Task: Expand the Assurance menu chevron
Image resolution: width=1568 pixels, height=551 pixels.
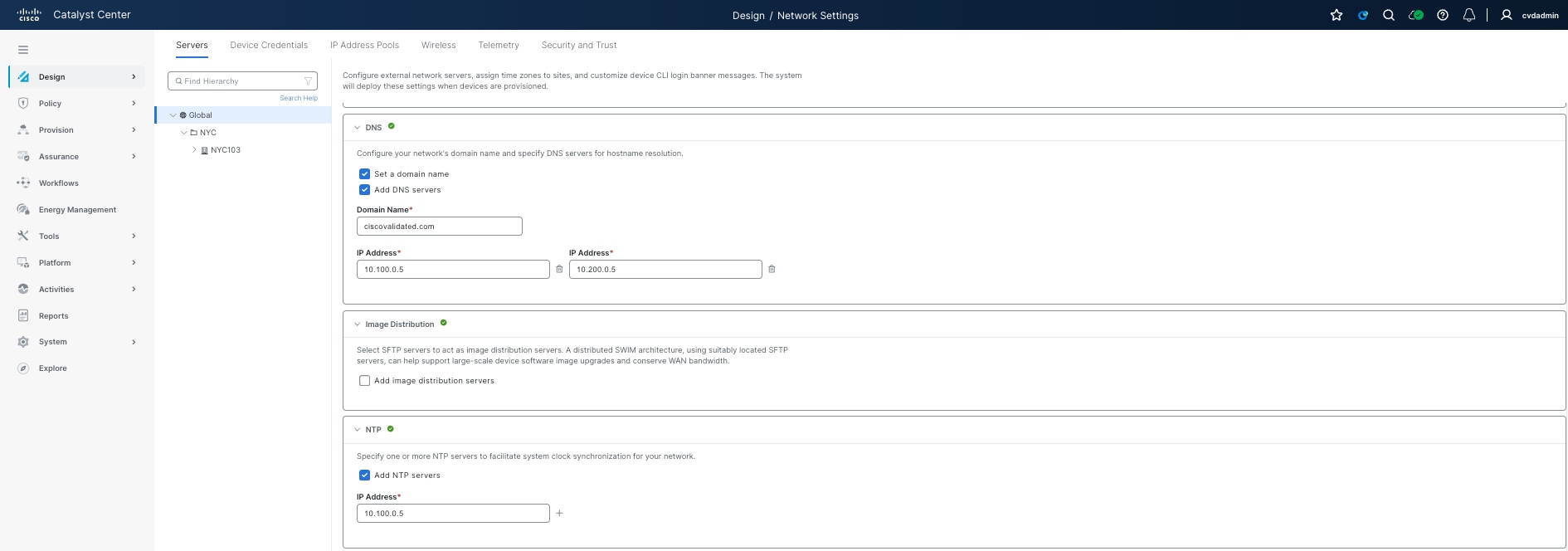Action: (x=134, y=156)
